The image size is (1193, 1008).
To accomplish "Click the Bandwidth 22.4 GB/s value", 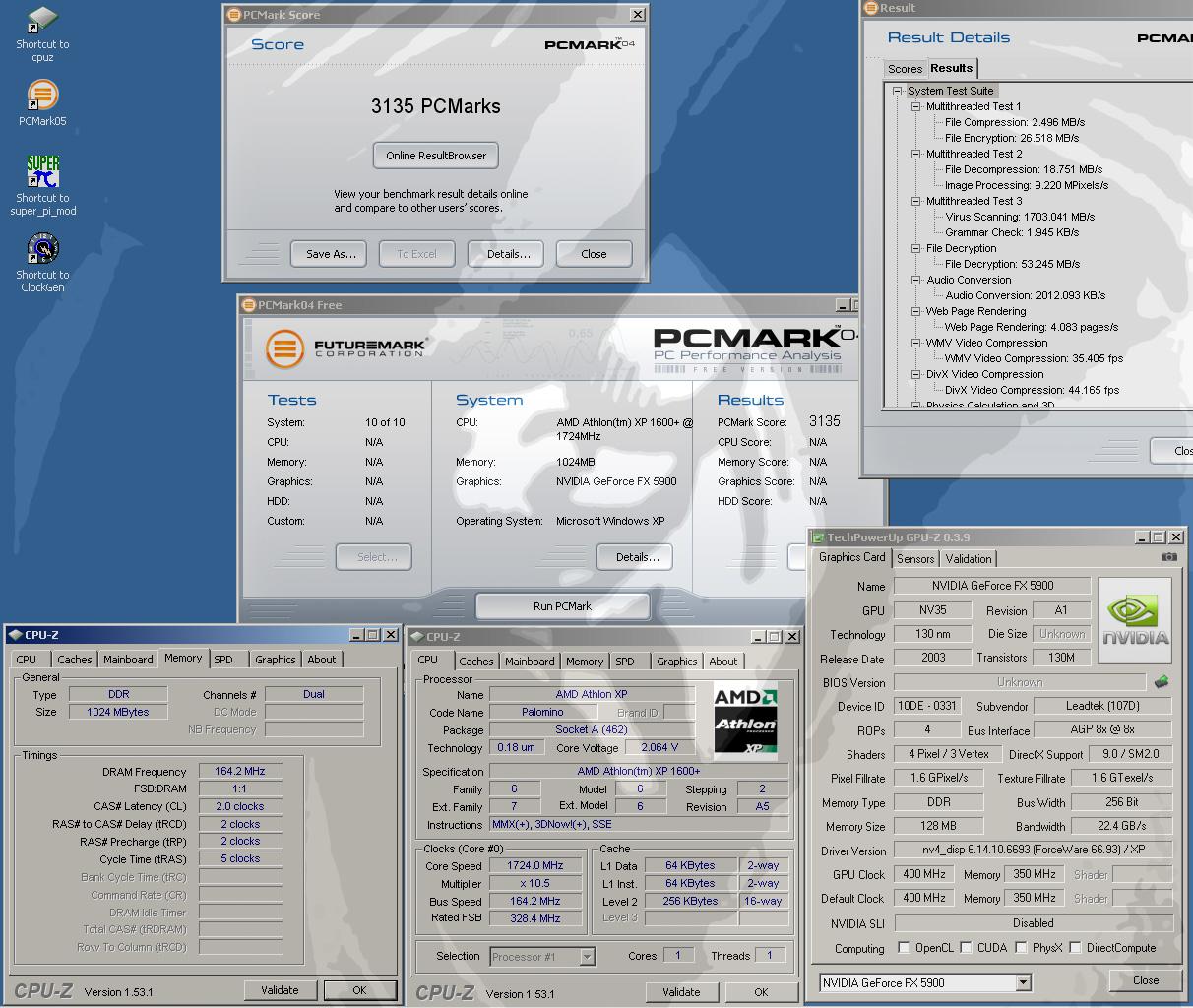I will (x=1121, y=826).
